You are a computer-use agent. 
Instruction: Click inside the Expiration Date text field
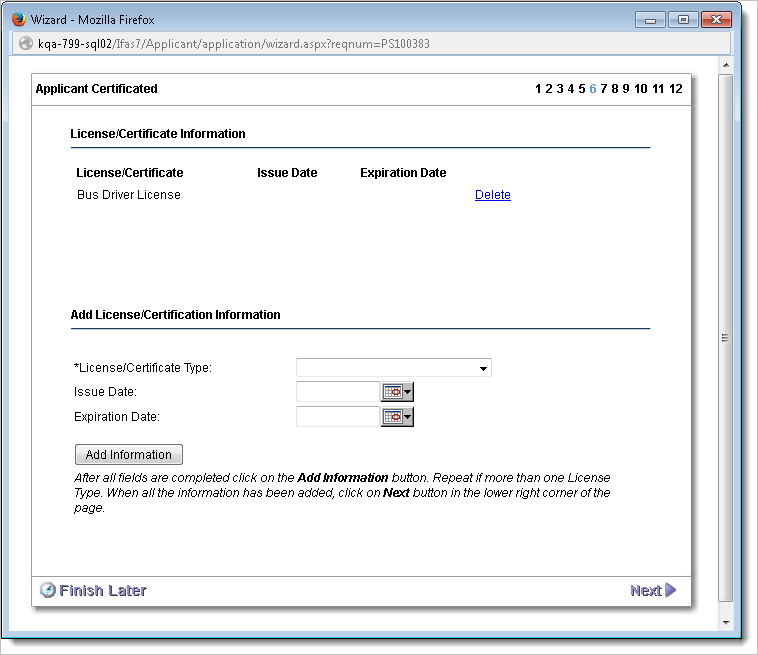pos(338,417)
